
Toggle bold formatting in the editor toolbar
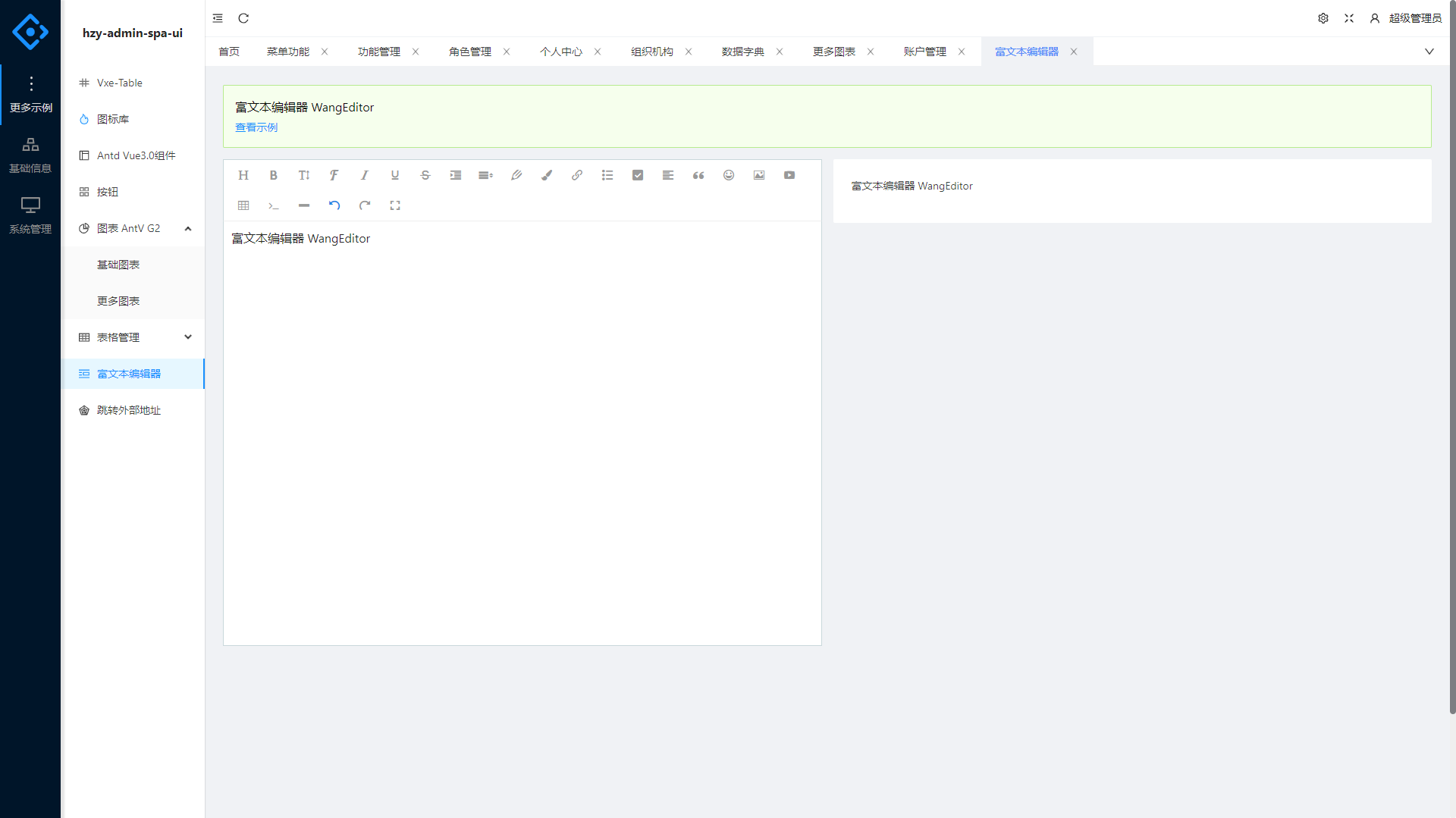pos(274,175)
